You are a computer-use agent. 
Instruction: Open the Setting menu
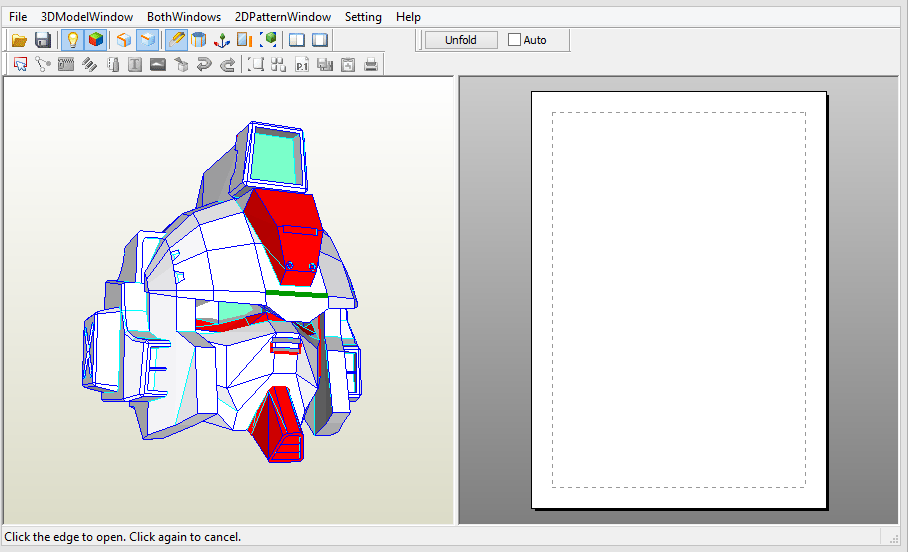tap(363, 17)
